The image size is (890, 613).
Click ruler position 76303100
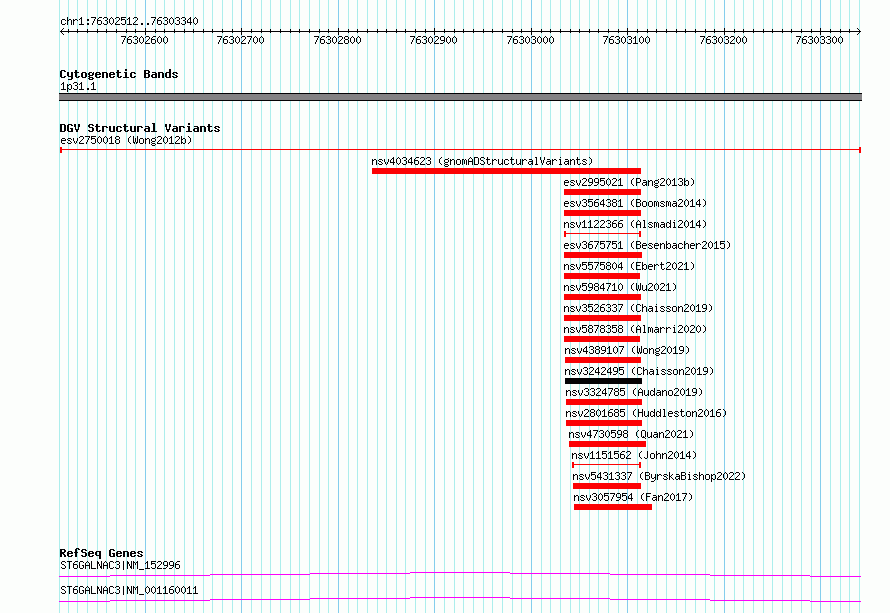click(627, 40)
